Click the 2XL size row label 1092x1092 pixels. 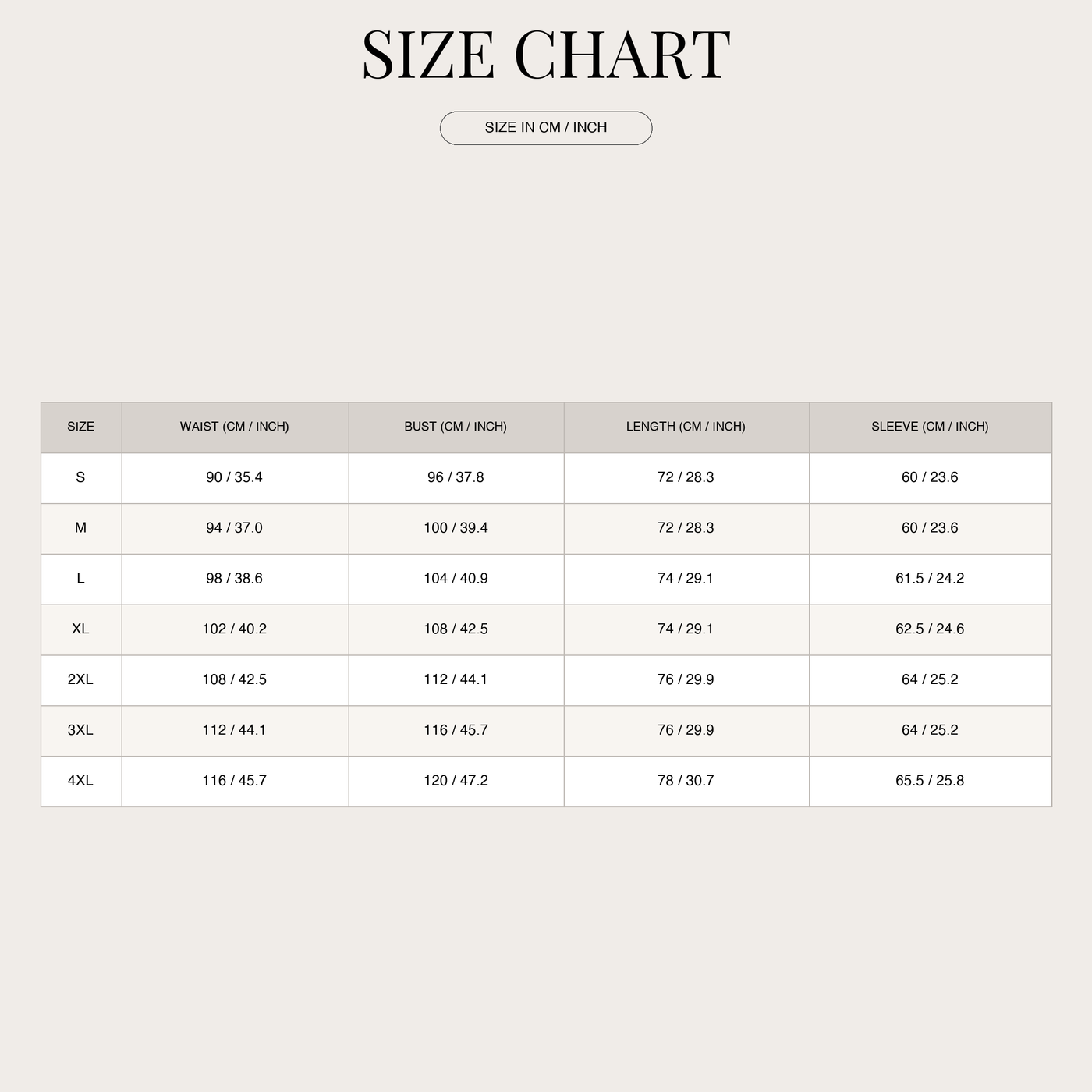(x=80, y=679)
